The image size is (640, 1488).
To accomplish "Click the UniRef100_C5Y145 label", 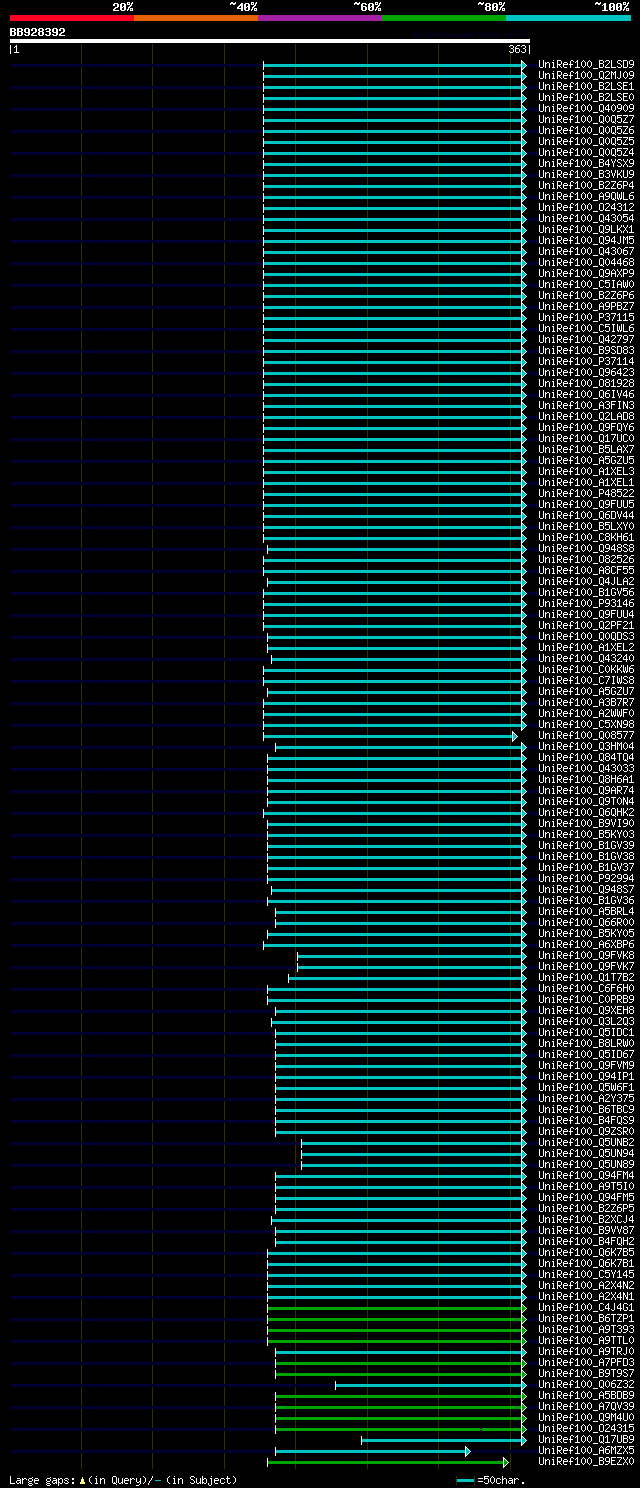I will 586,1274.
